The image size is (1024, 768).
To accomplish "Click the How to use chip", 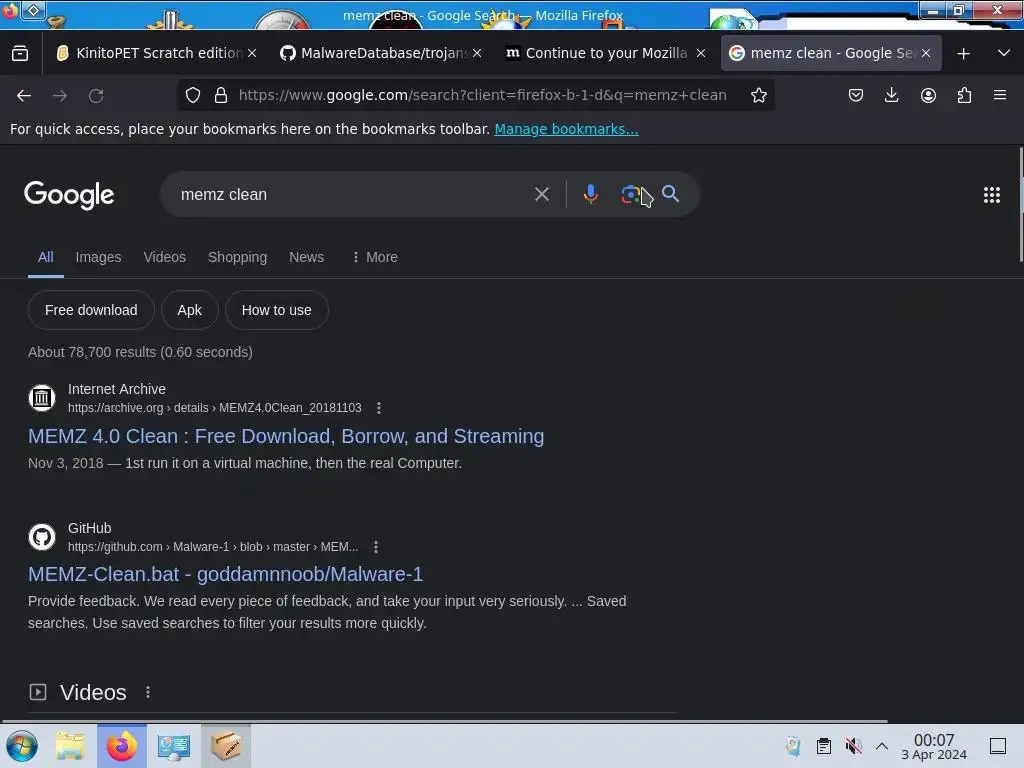I will (x=277, y=310).
